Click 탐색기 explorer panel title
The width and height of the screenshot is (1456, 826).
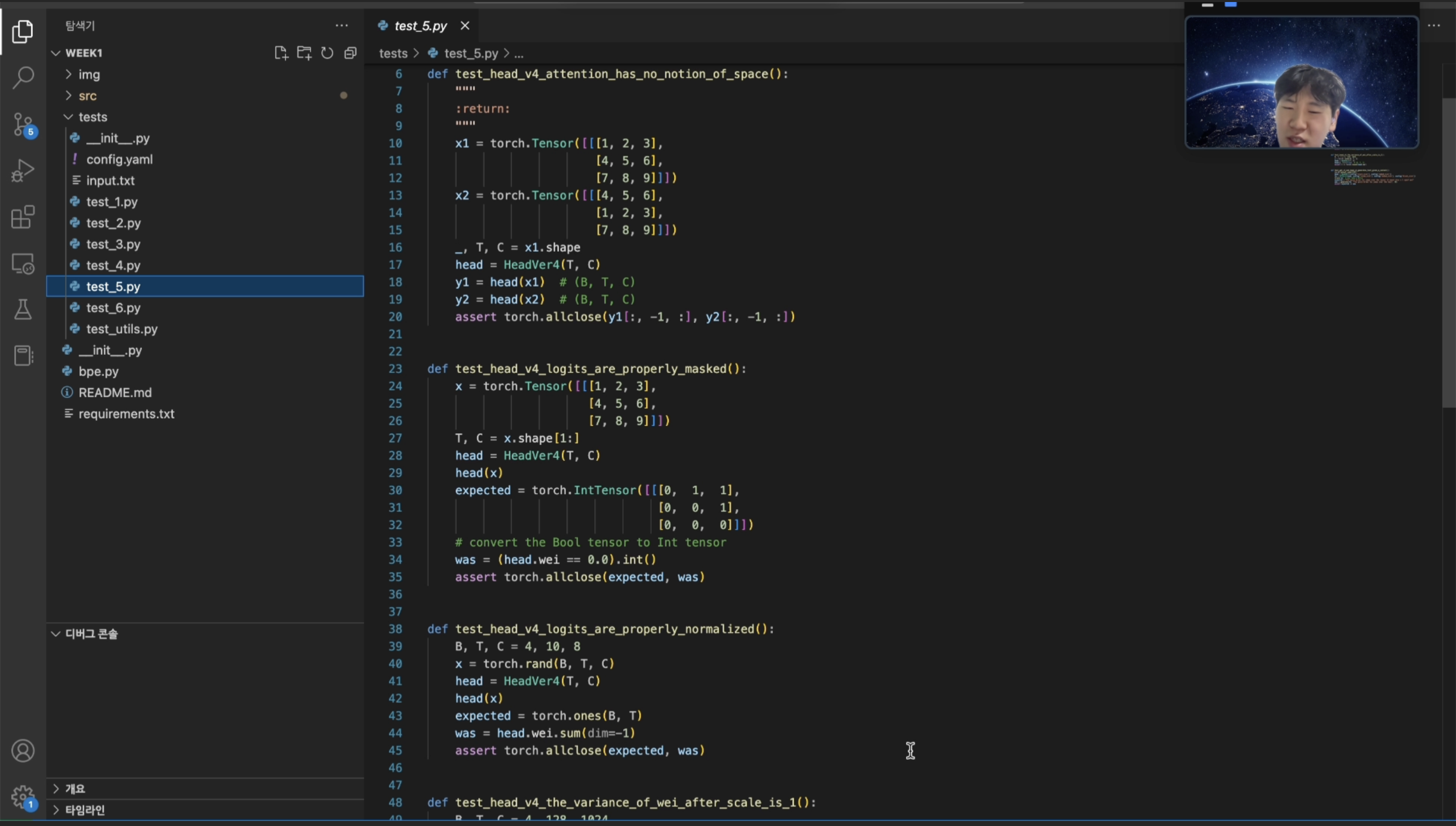80,26
